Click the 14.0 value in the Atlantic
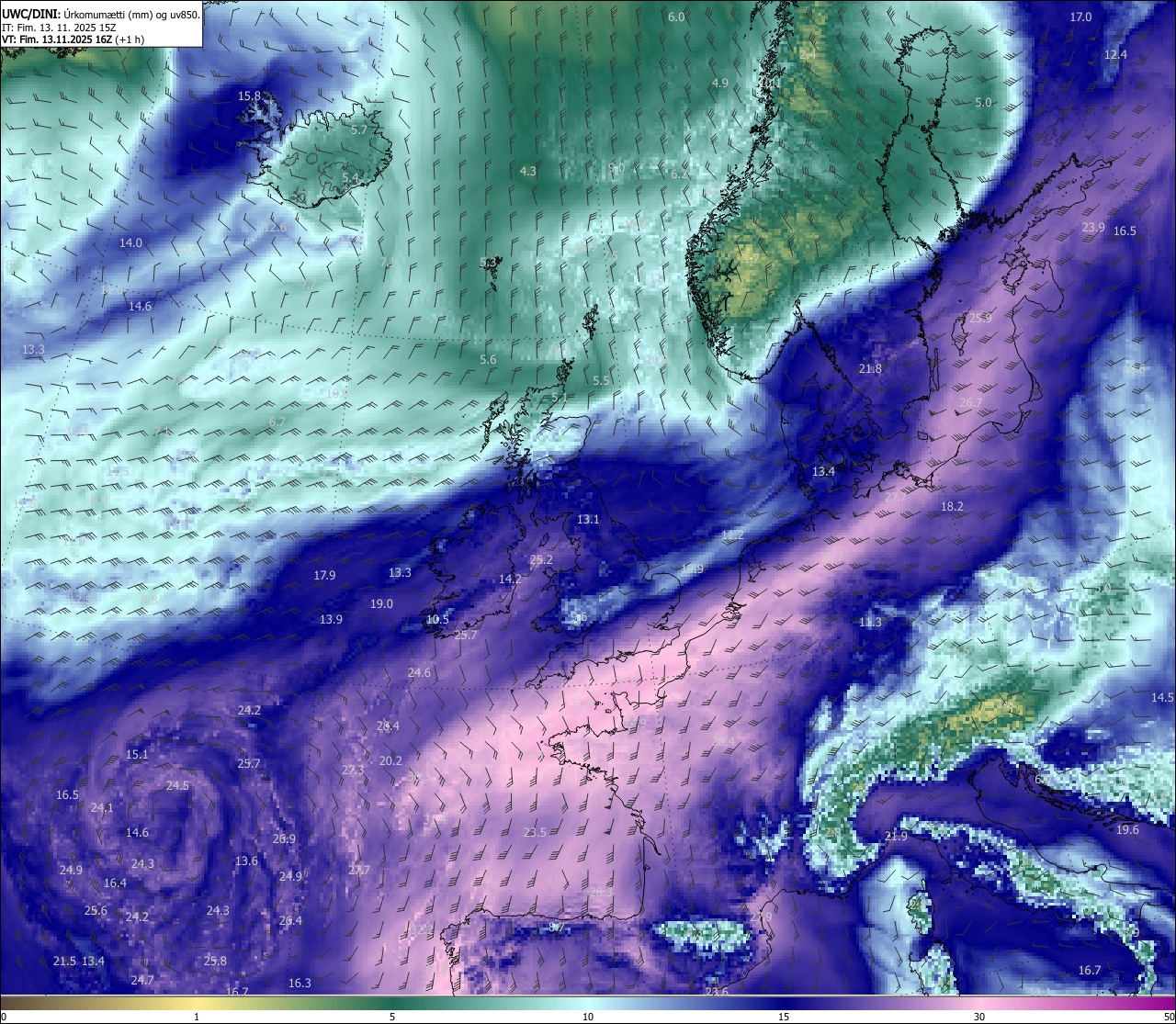The height and width of the screenshot is (1024, 1176). click(130, 242)
